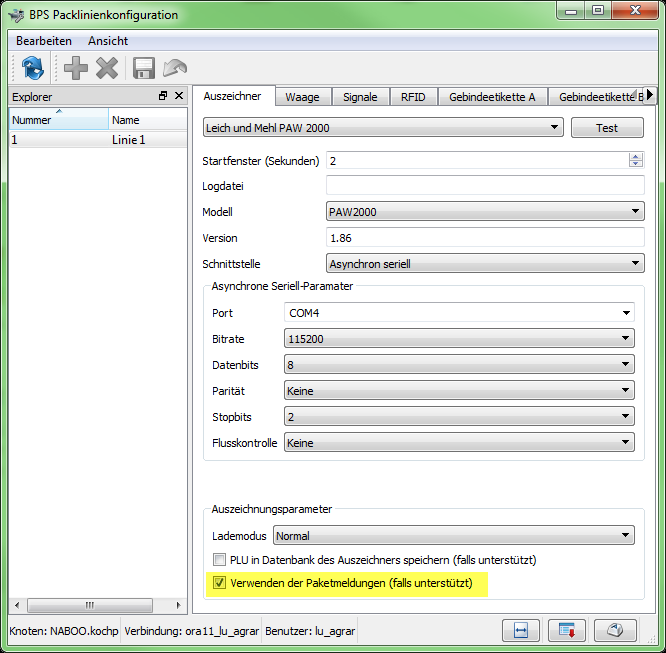This screenshot has width=666, height=653.
Task: Open the Stopbits dropdown
Action: click(459, 415)
